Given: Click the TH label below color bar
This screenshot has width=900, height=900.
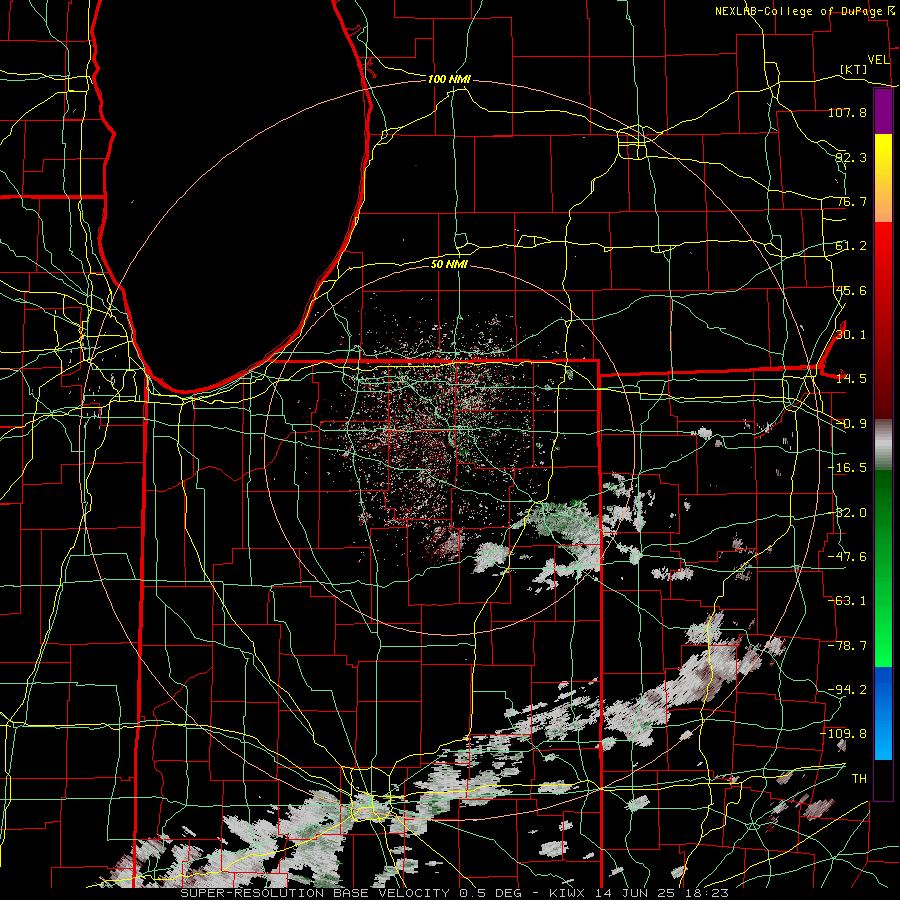Looking at the screenshot, I should pos(859,779).
